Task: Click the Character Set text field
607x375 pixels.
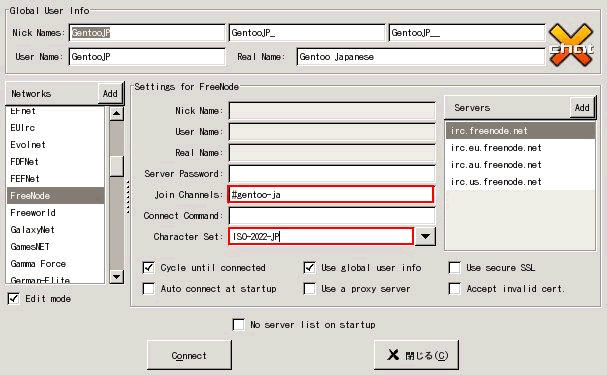Action: coord(321,236)
